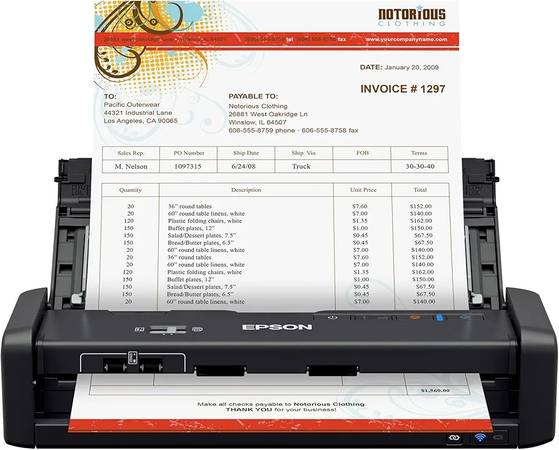Click the right icon beside feed switch
The height and width of the screenshot is (450, 559).
point(197,329)
